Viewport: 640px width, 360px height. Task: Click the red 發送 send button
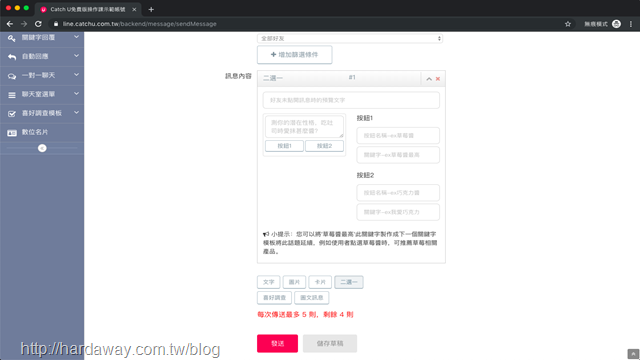pos(278,343)
